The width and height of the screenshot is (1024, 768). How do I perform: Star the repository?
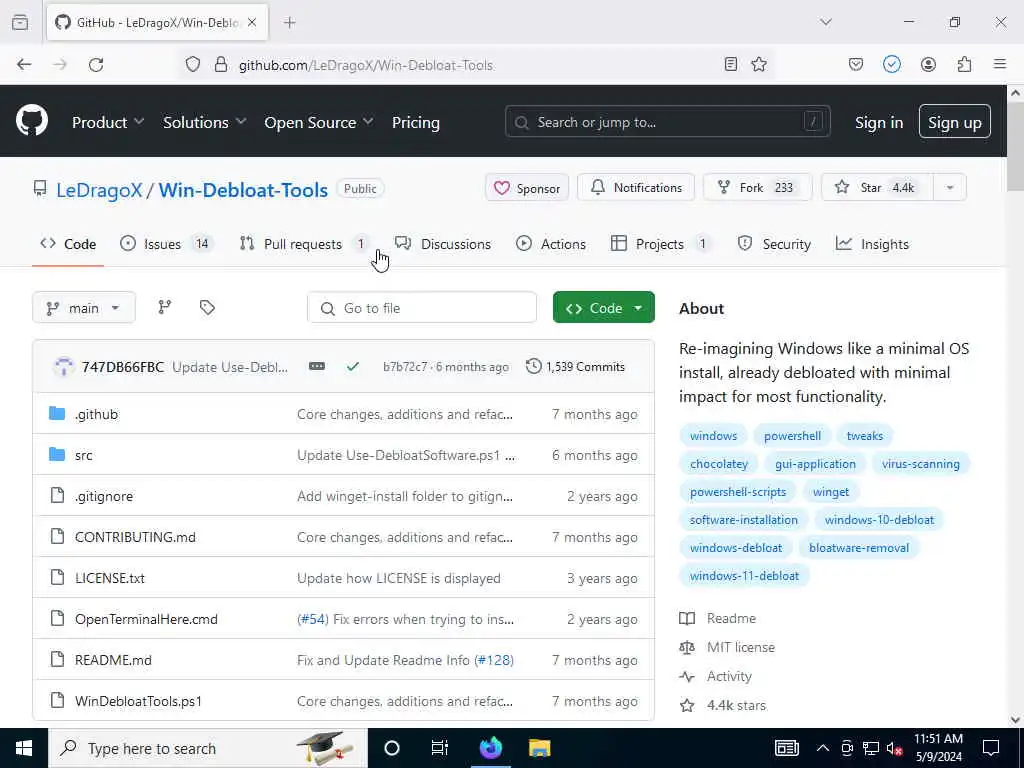(x=877, y=187)
